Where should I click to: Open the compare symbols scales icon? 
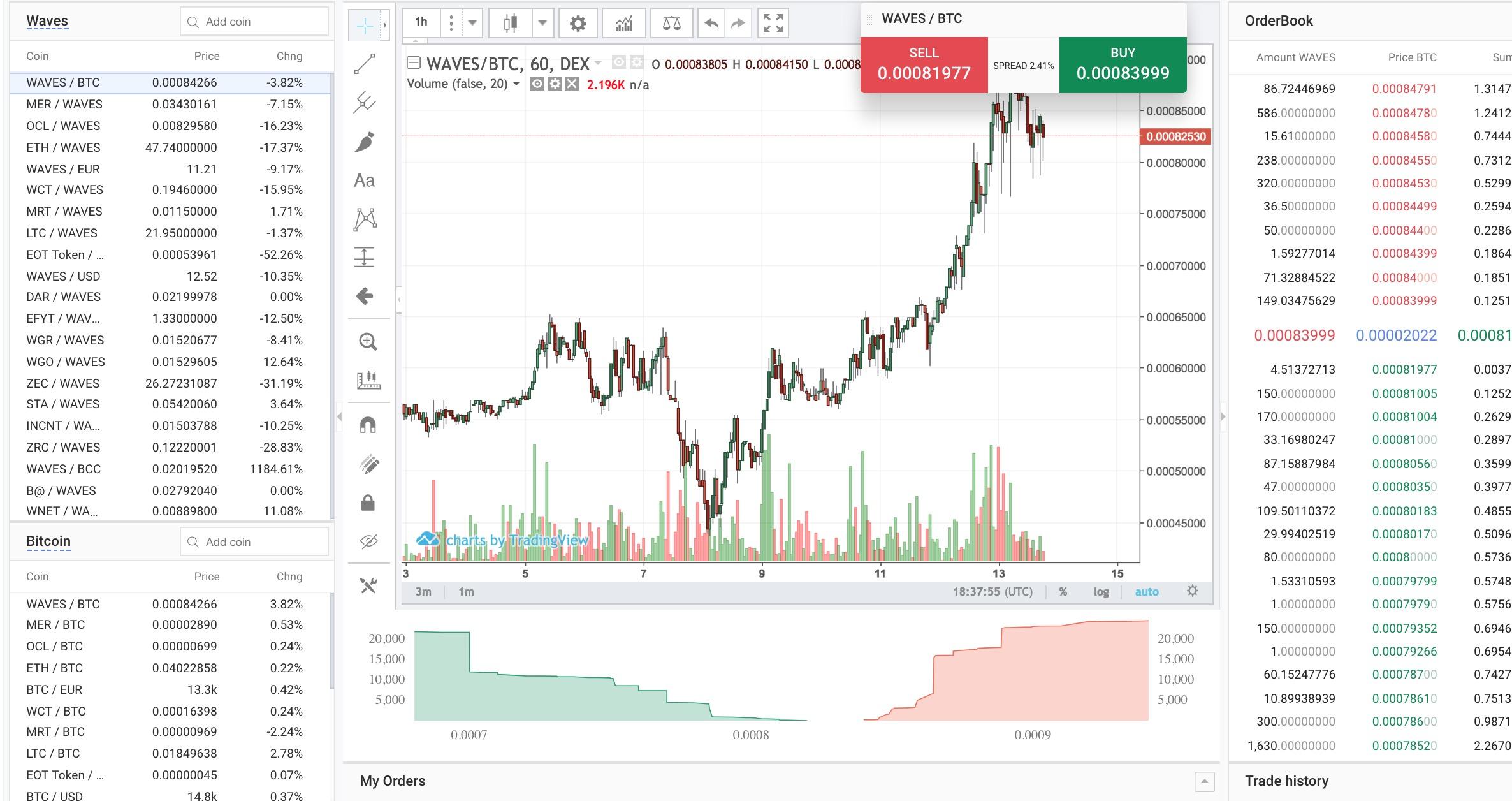click(671, 24)
